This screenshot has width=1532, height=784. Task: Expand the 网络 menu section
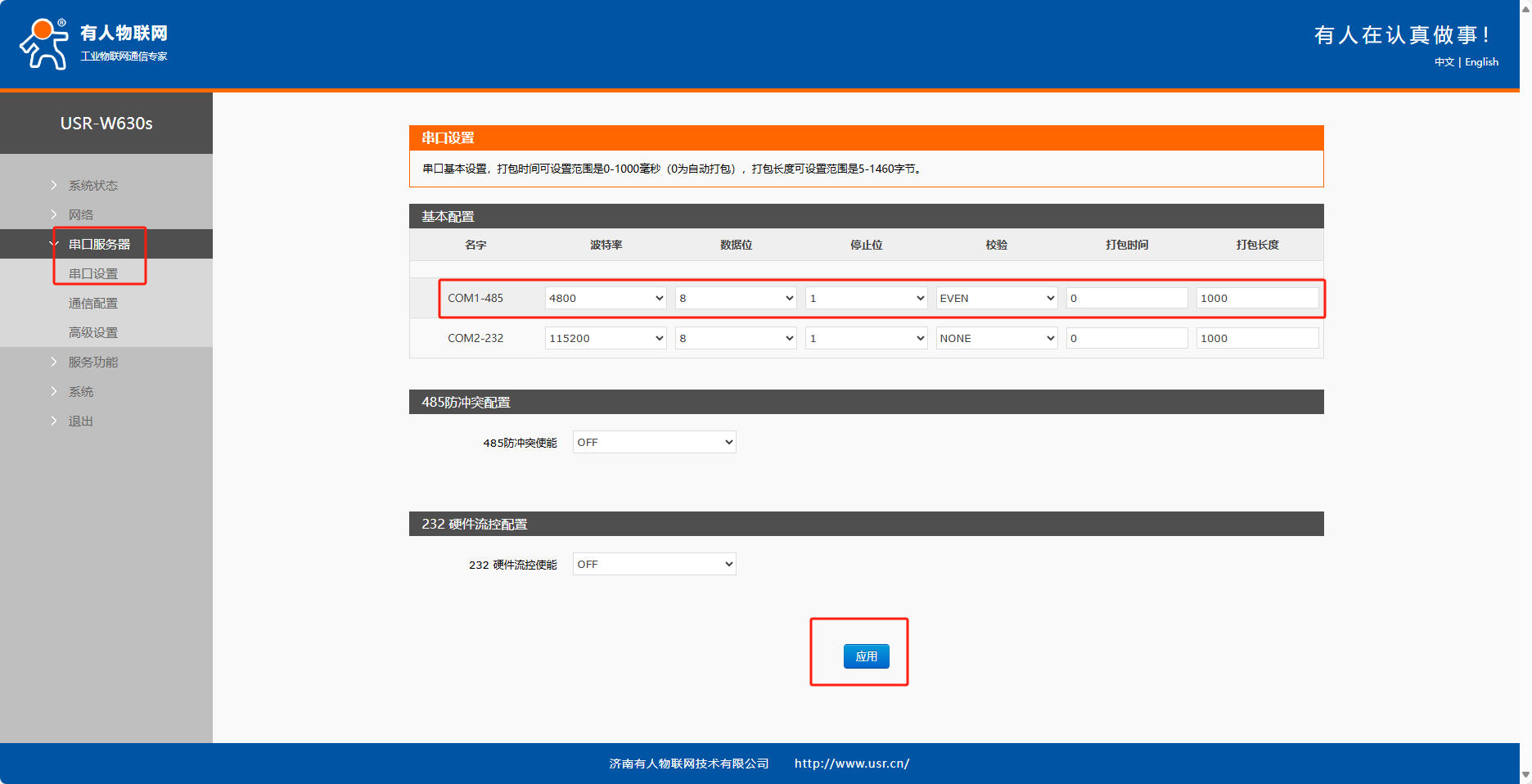coord(80,214)
